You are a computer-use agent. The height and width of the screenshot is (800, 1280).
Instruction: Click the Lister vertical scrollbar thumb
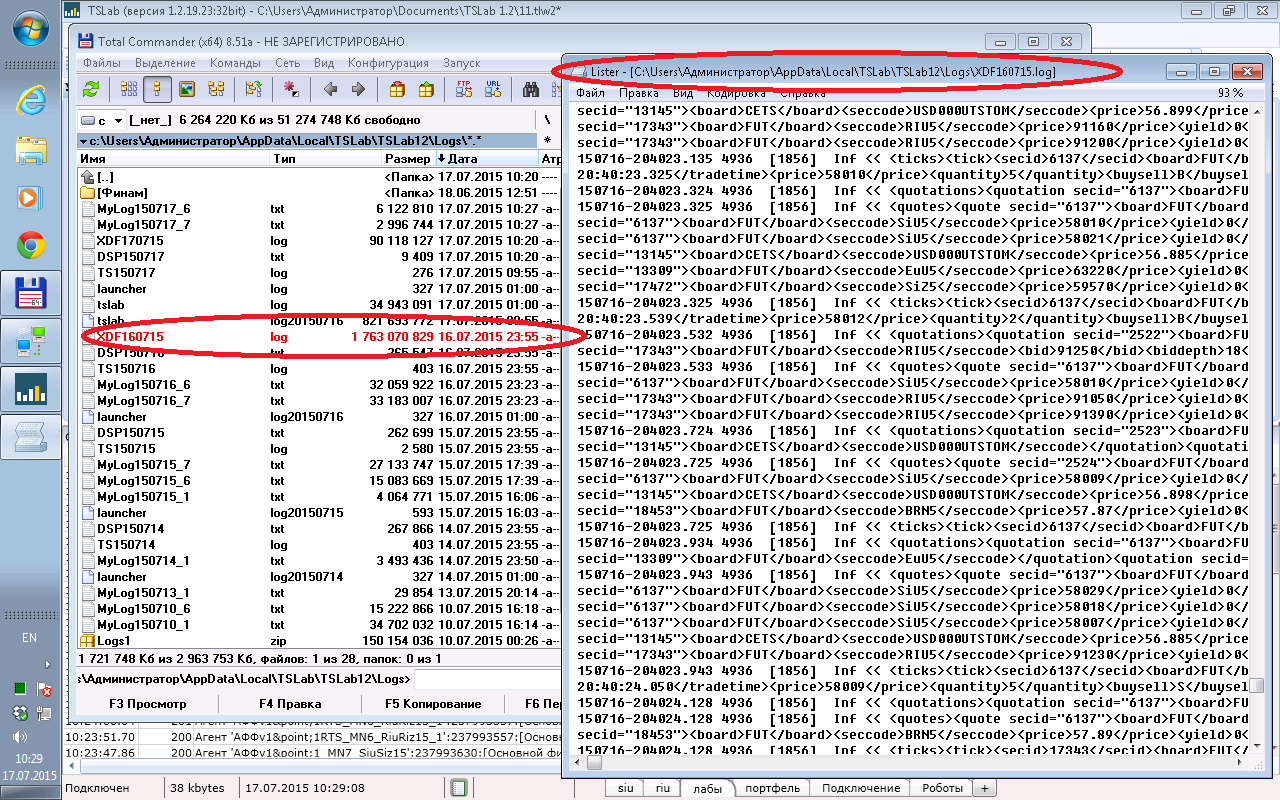[x=1257, y=686]
